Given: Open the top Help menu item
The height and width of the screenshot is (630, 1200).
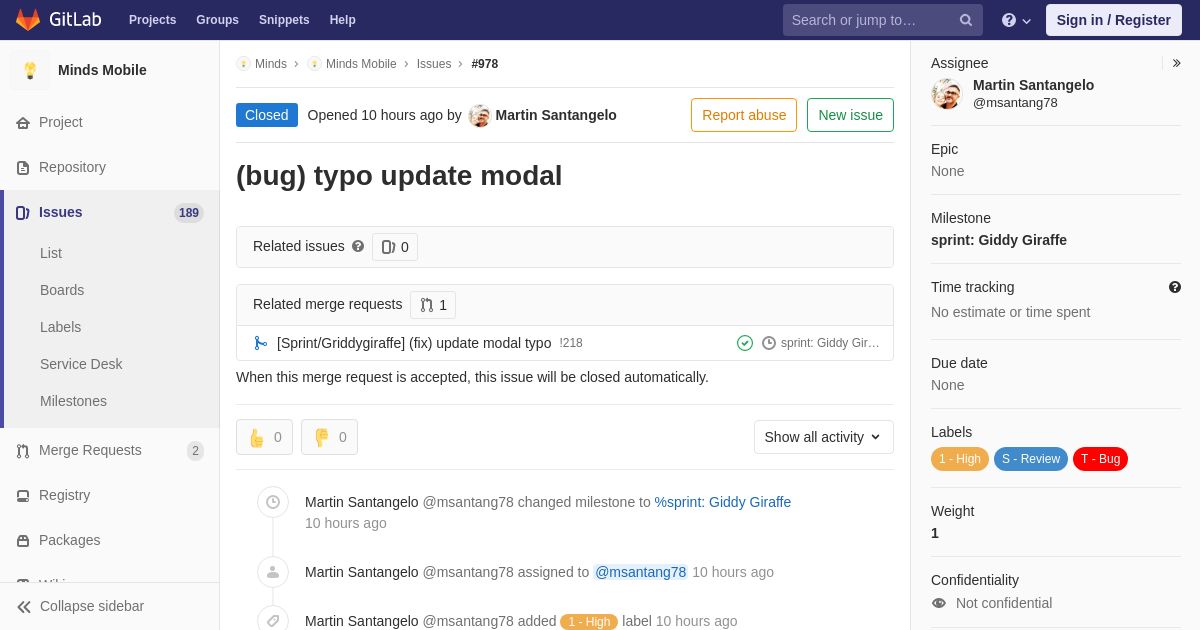Looking at the screenshot, I should 343,20.
